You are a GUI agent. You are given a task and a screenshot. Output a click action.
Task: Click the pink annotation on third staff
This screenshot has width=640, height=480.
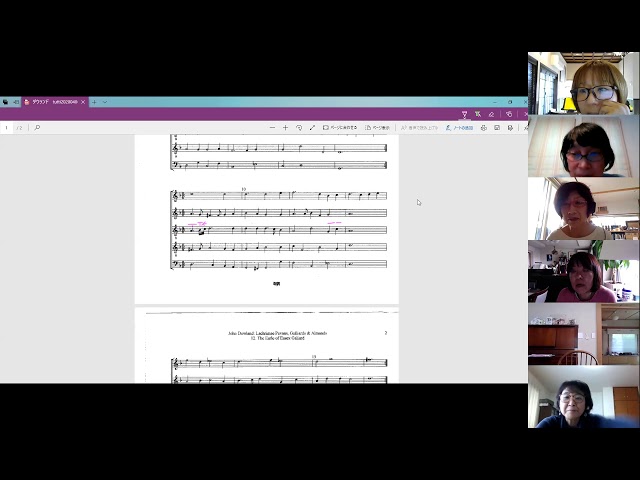pyautogui.click(x=198, y=224)
